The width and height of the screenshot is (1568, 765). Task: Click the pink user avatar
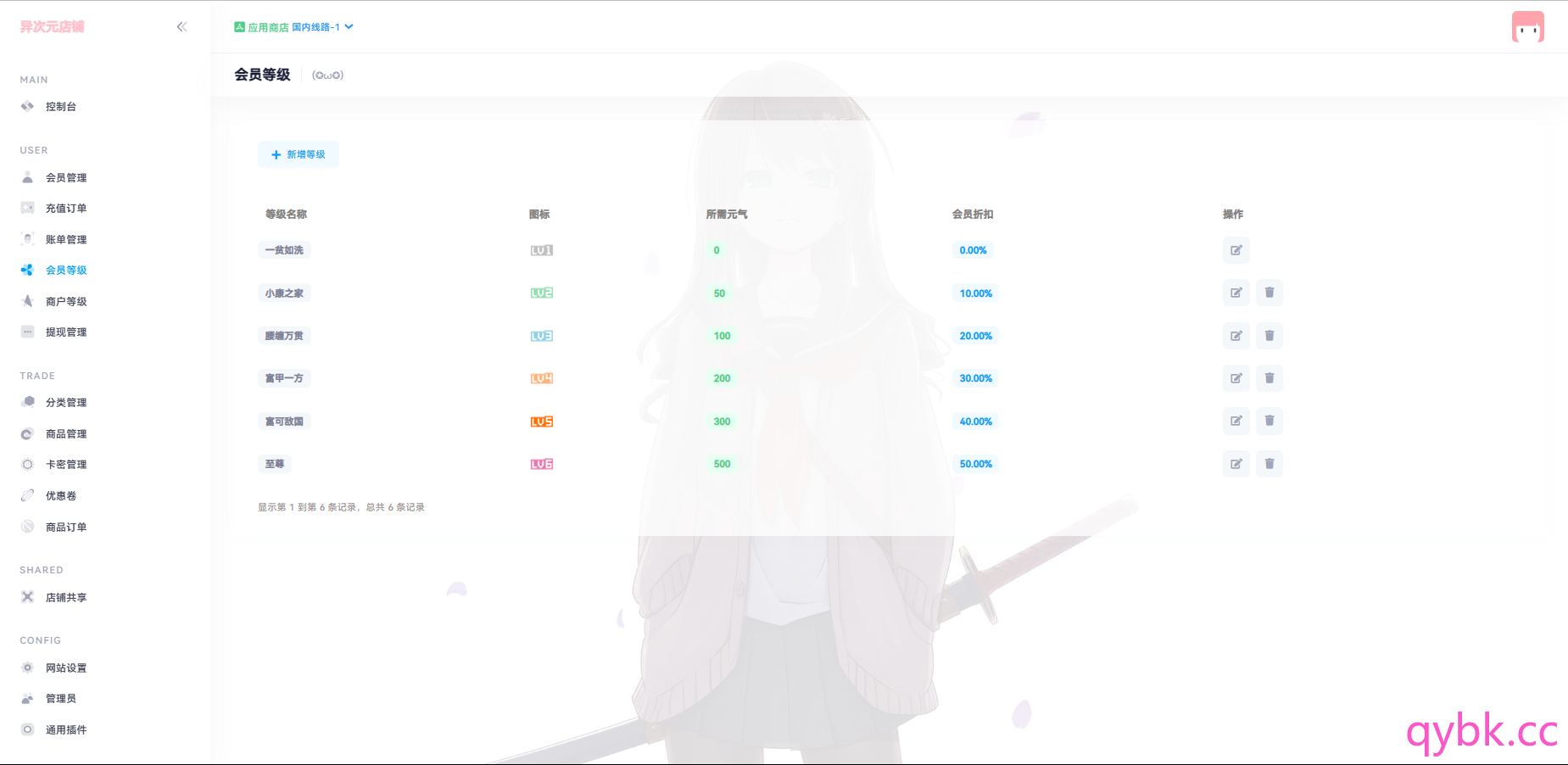click(x=1527, y=27)
